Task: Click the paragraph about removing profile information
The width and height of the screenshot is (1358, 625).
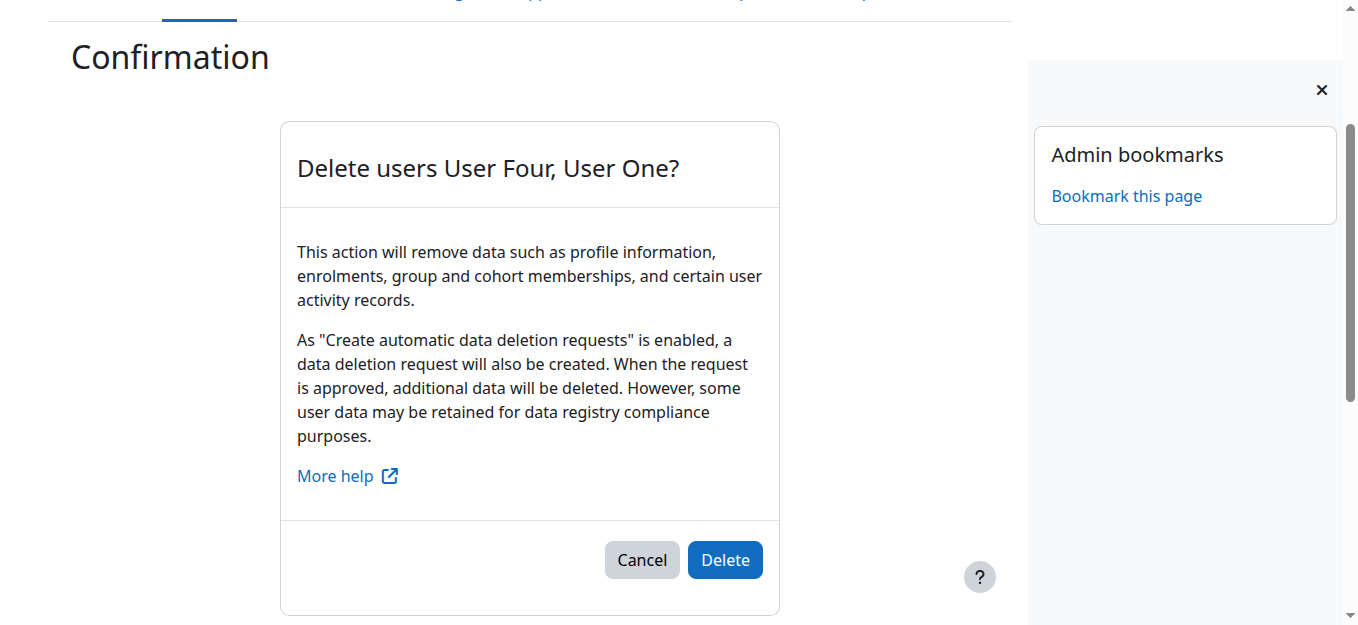Action: pyautogui.click(x=529, y=276)
